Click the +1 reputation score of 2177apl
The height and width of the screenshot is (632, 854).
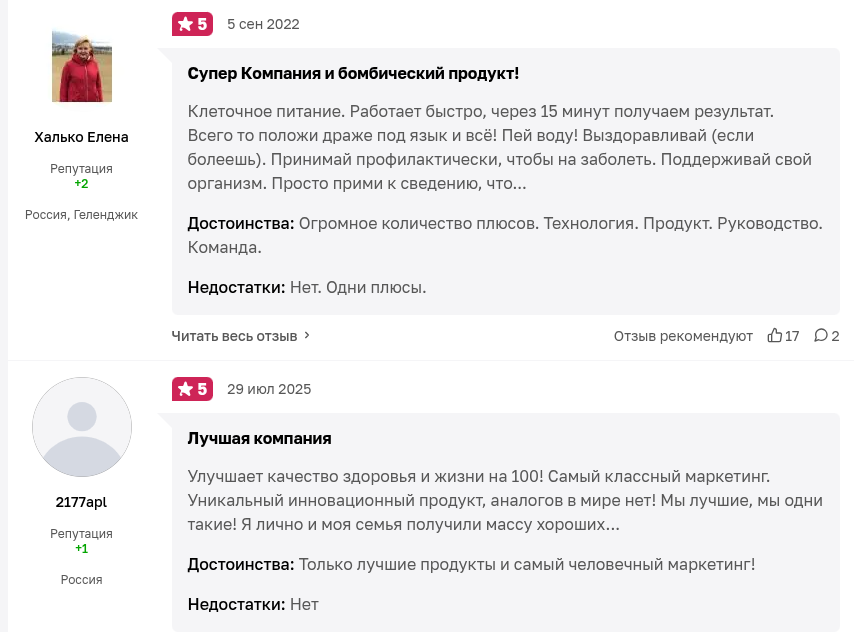(82, 549)
